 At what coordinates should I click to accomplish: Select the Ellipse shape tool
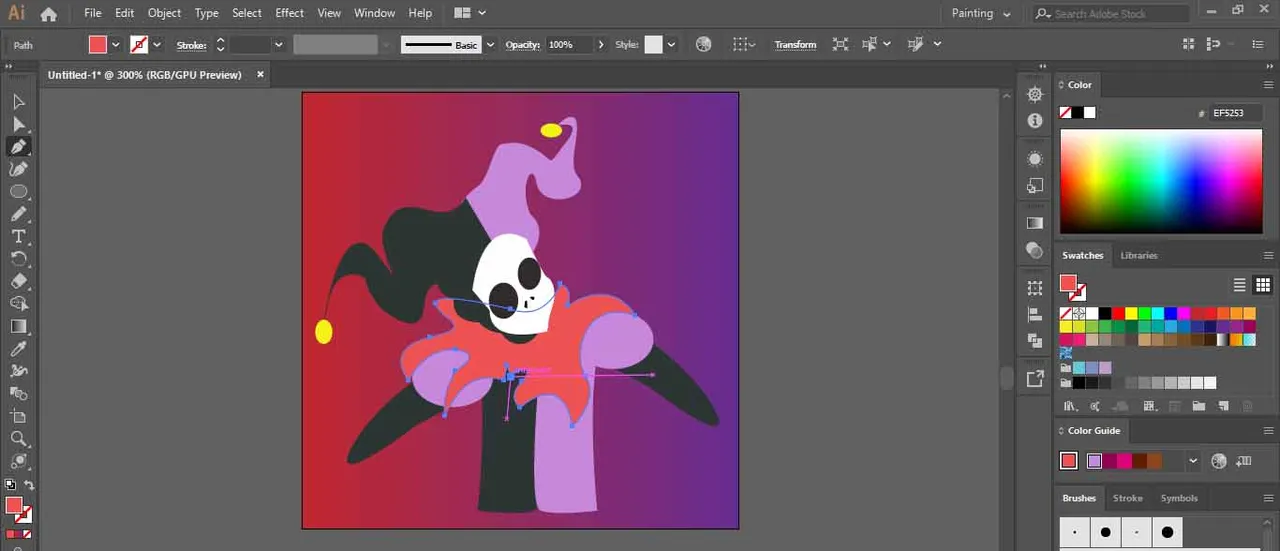click(18, 191)
